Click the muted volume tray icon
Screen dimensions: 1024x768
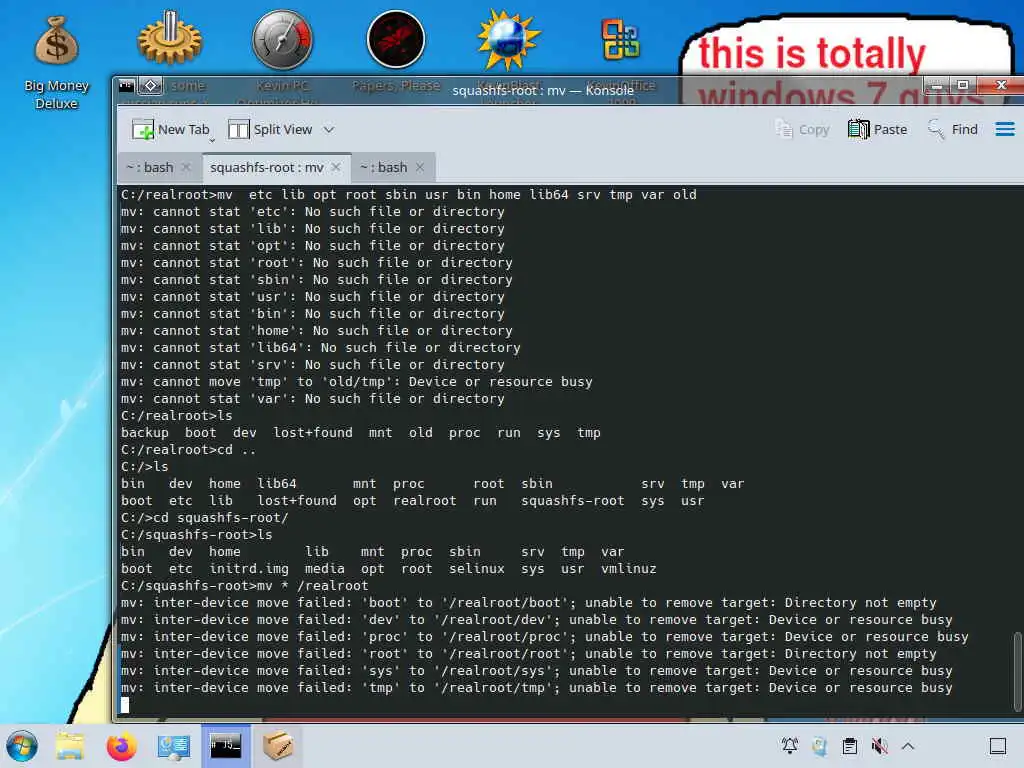click(880, 746)
